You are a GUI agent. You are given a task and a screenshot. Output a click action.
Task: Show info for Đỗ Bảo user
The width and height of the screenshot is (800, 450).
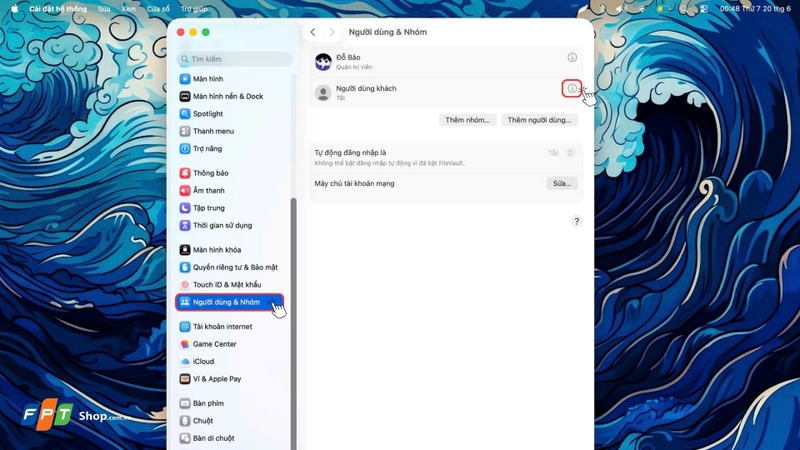click(572, 58)
